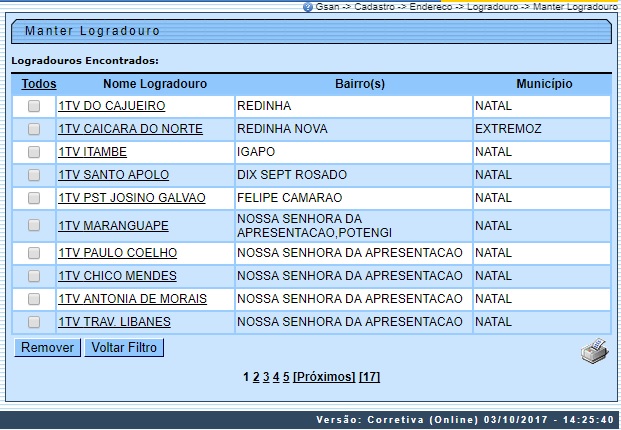Go to page 3 of results

coord(266,377)
